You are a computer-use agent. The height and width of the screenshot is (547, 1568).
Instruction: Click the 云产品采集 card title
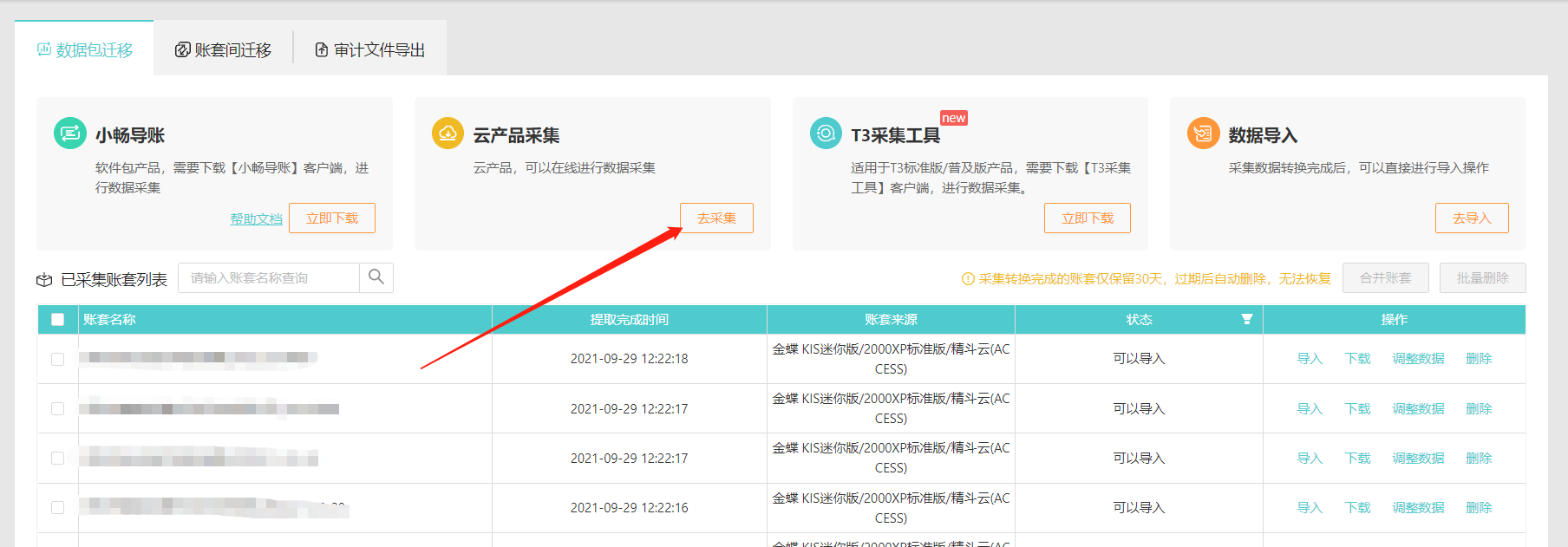[516, 135]
